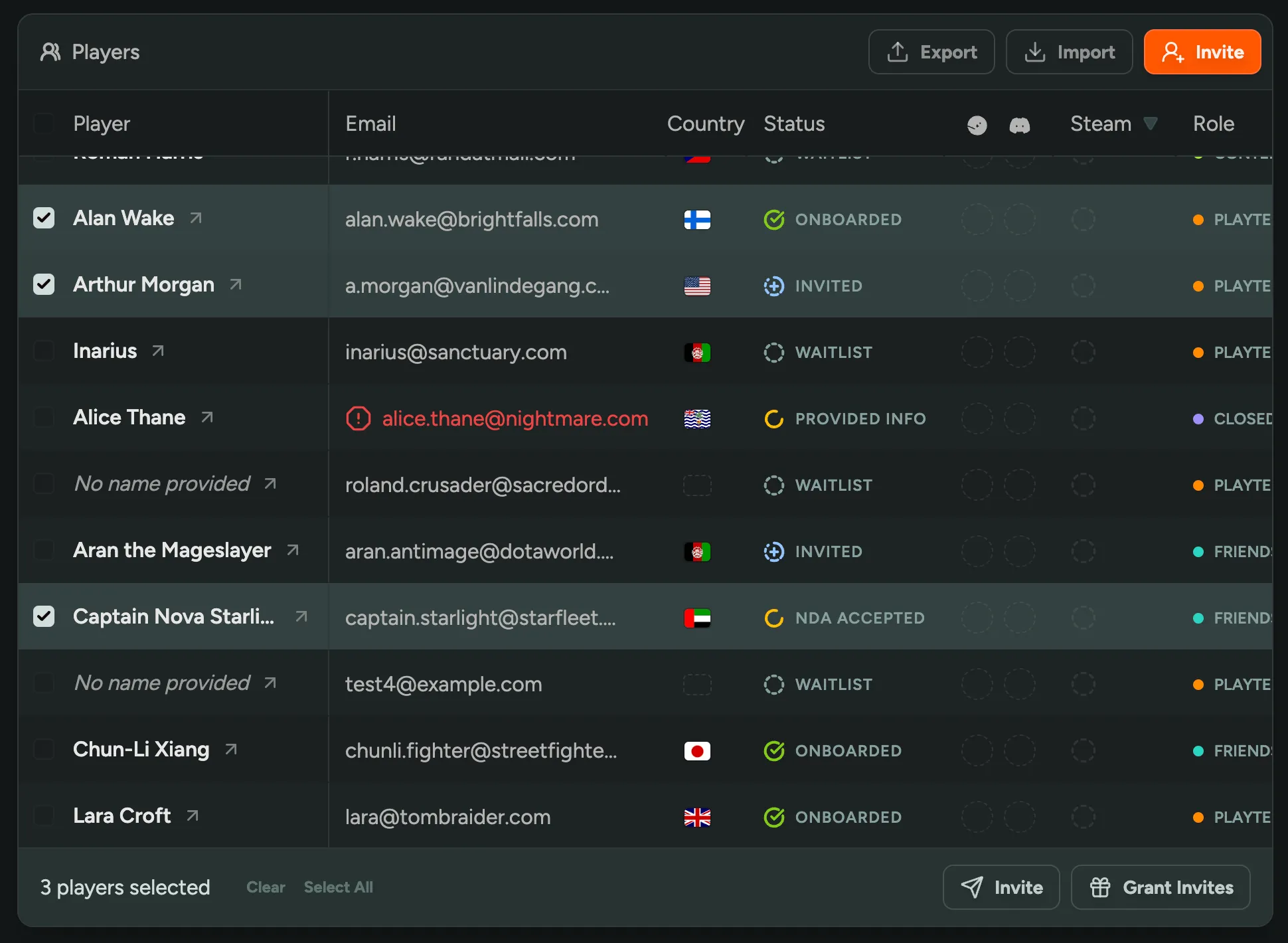
Task: Click Afghanistan flag icon in Inarius row
Action: pyautogui.click(x=697, y=353)
